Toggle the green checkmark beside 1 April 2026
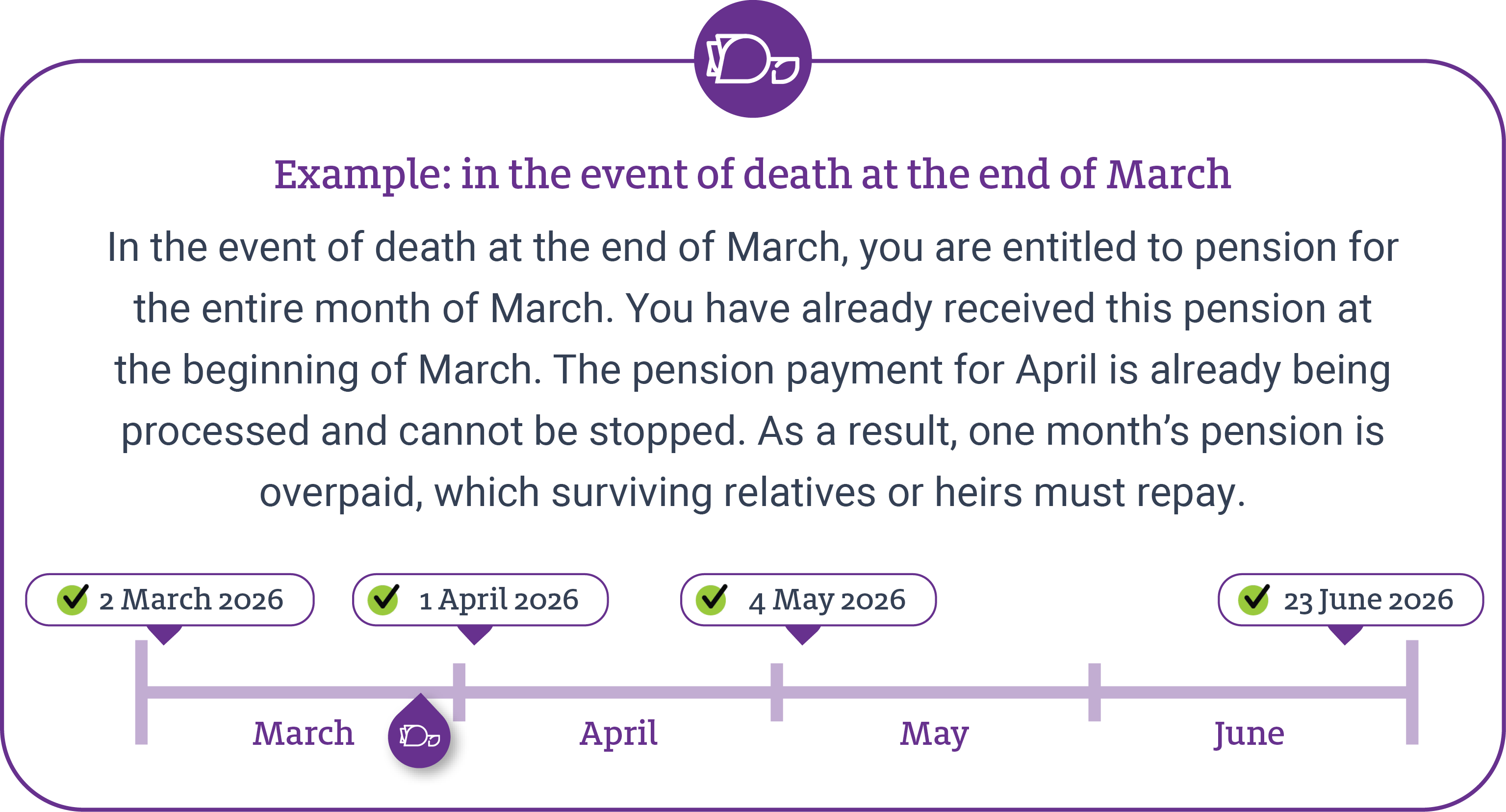 [383, 599]
